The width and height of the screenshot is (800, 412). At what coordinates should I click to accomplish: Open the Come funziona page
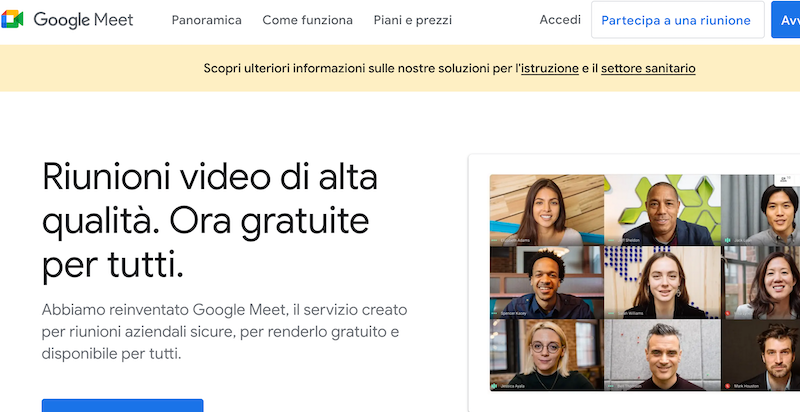(307, 20)
